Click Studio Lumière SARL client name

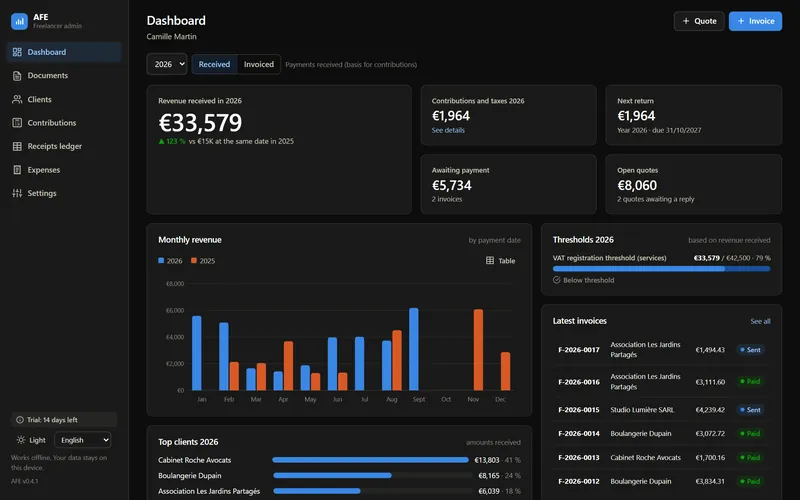[x=642, y=410]
